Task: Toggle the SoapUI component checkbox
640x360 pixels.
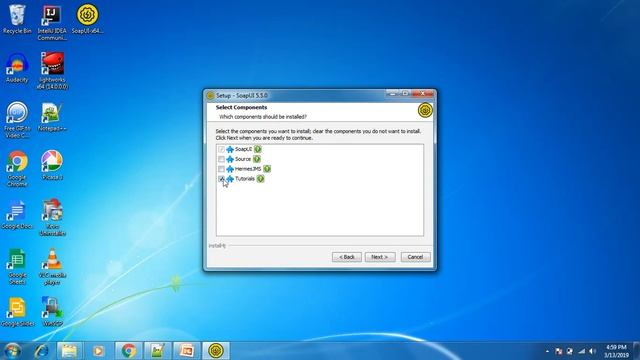Action: pos(221,149)
